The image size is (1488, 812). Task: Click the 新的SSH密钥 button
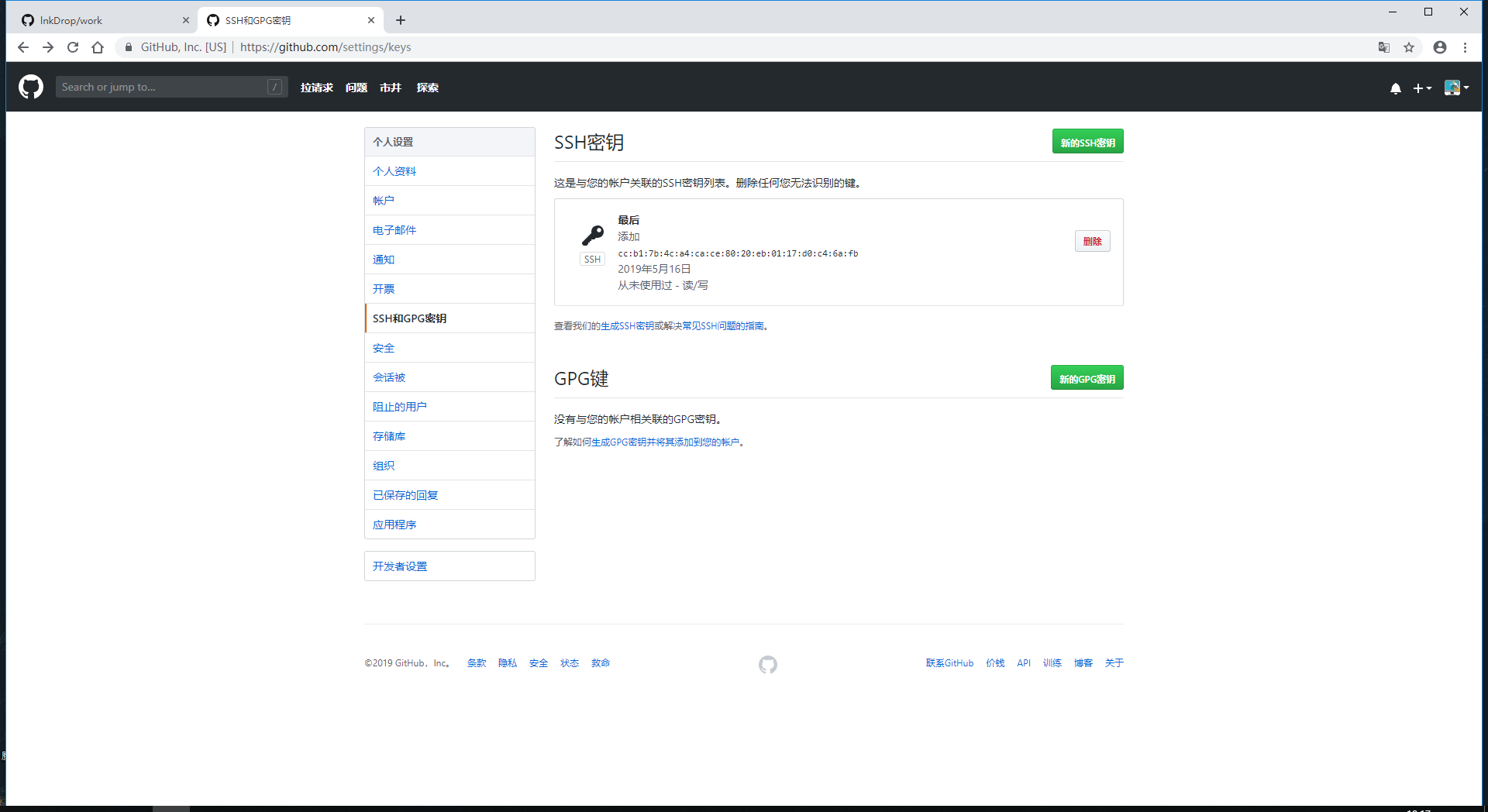coord(1087,142)
